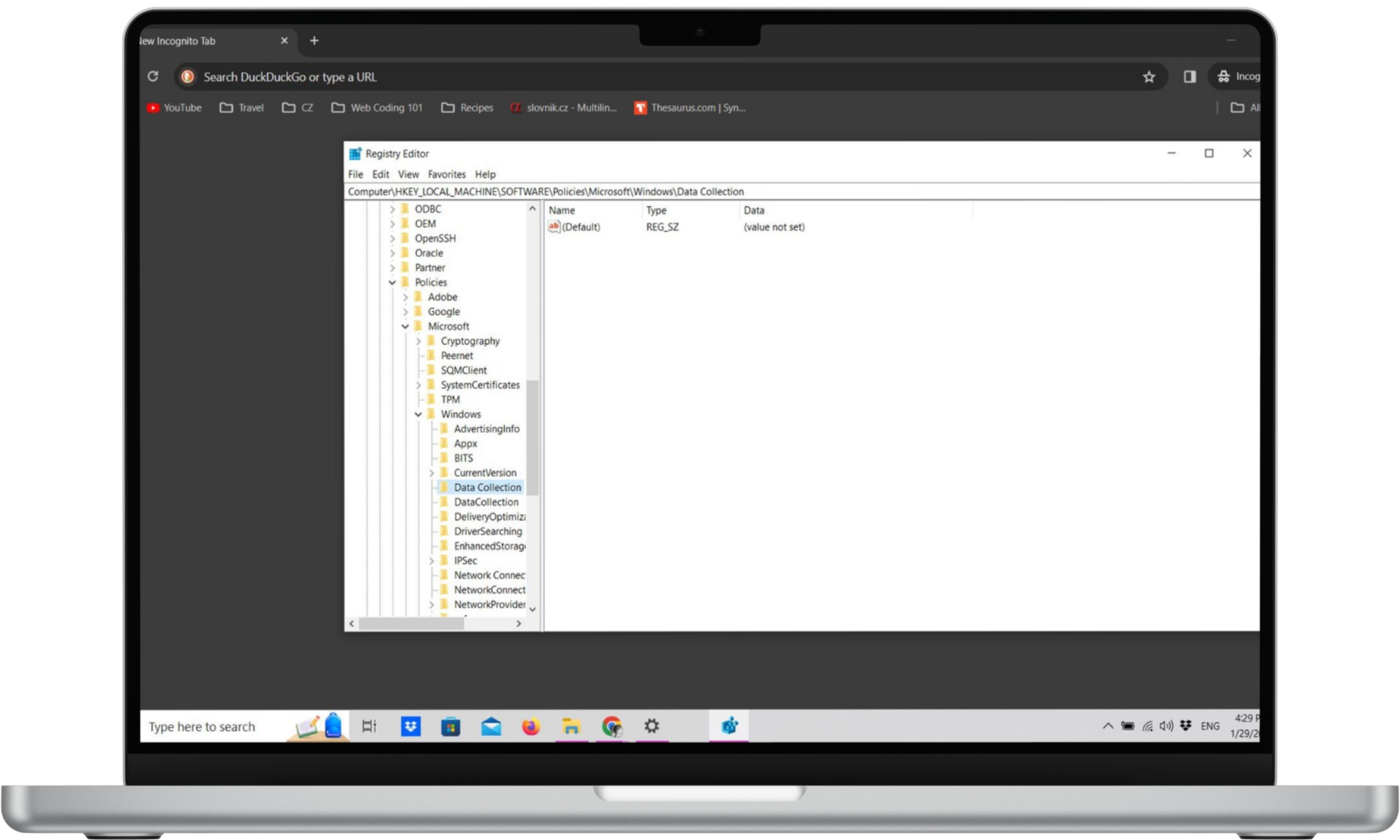Open the Favorites menu
Screen dimensions: 1400x840
[446, 174]
